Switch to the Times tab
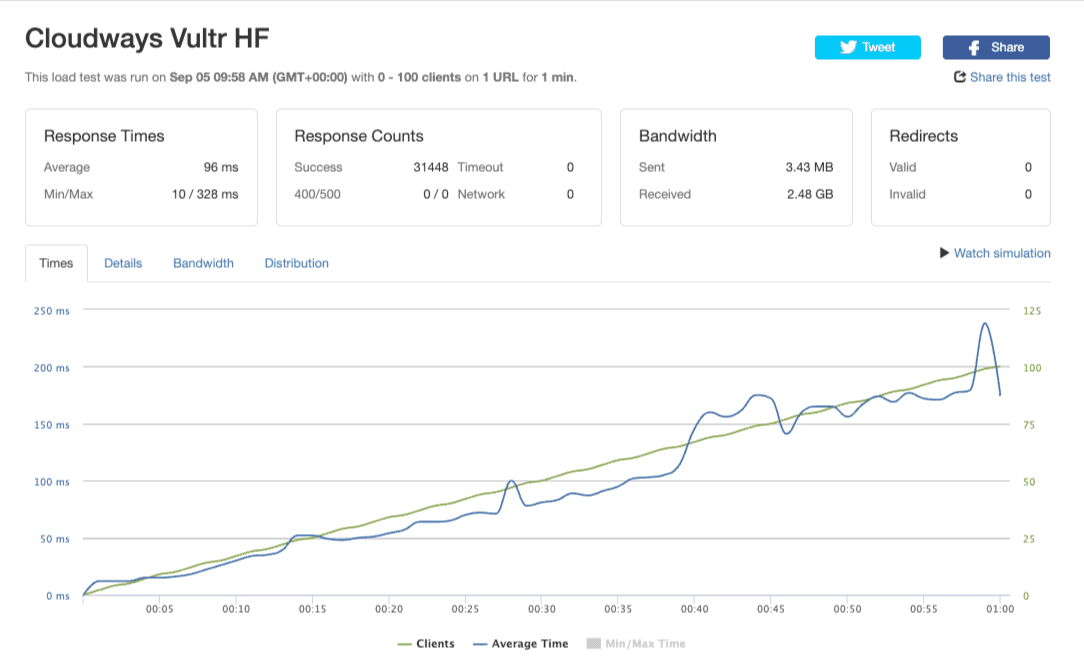This screenshot has width=1084, height=656. [x=56, y=263]
